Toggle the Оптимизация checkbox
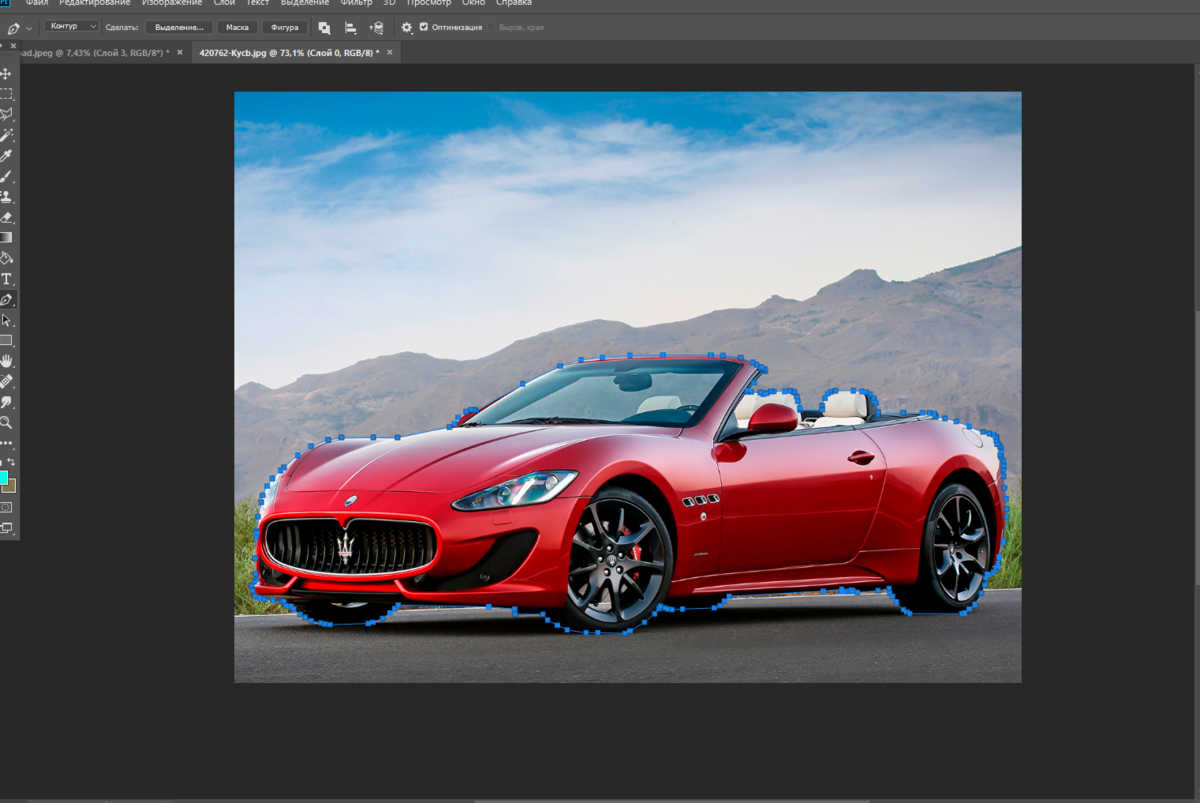Image resolution: width=1200 pixels, height=803 pixels. [424, 27]
